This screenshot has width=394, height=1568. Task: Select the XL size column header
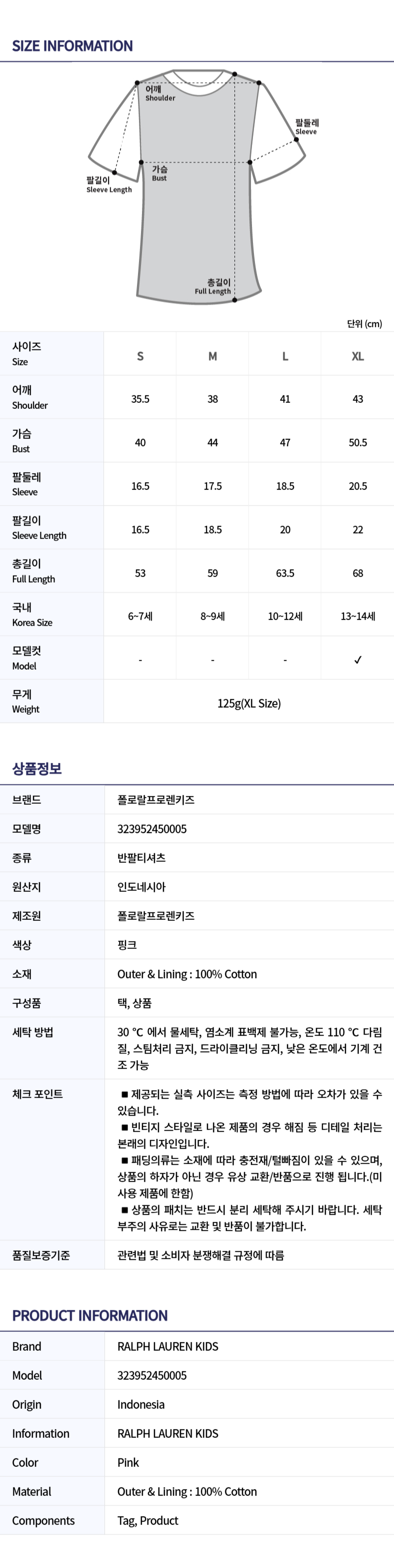tap(357, 356)
